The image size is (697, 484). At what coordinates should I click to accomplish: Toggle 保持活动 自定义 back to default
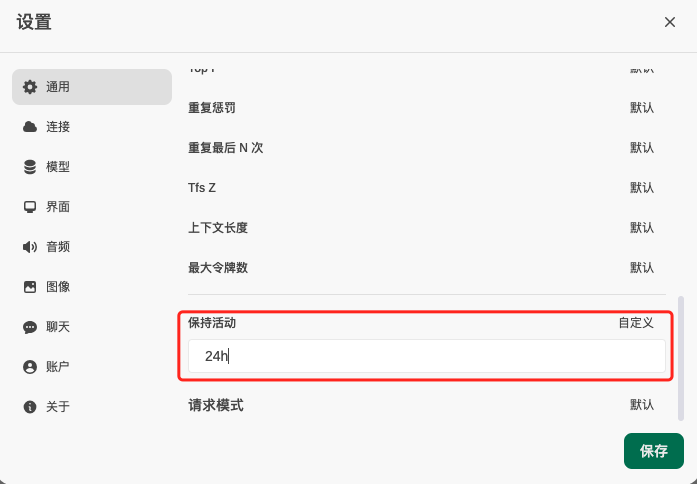[x=636, y=323]
